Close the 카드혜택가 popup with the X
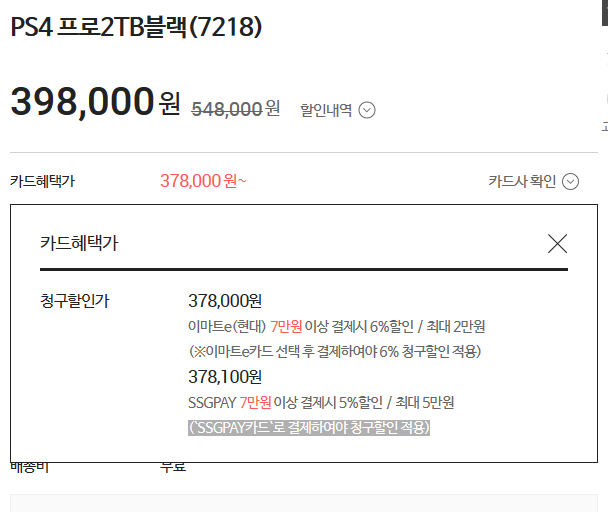The image size is (608, 512). pyautogui.click(x=557, y=243)
